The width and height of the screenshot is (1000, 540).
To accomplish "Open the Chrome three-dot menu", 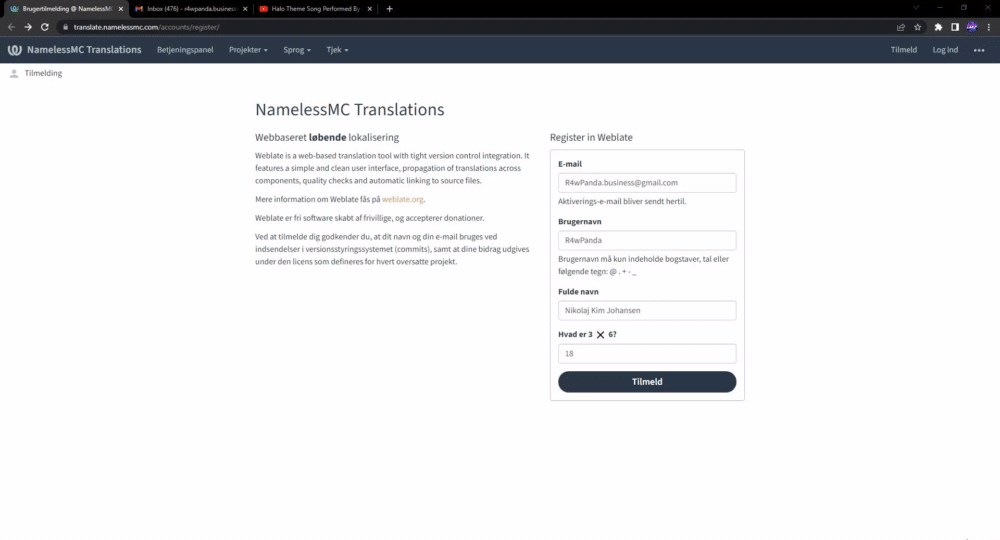I will coord(989,27).
